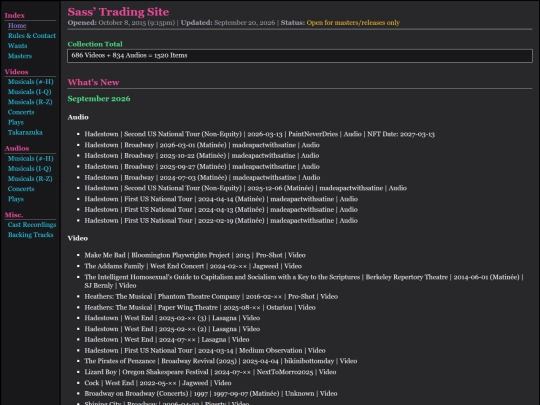
Task: Open Audios Musicals (R-Z) list
Action: coord(30,179)
